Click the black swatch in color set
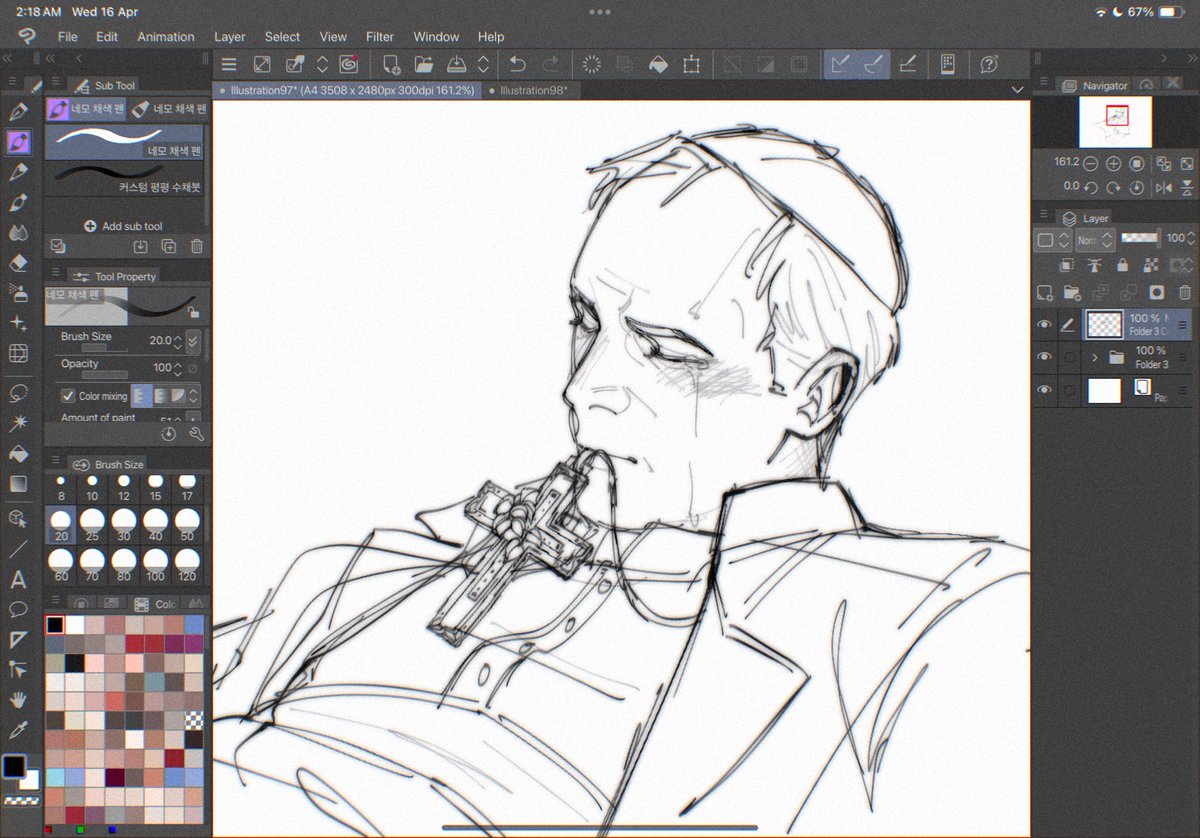Screen dimensions: 1200x838 [55, 625]
